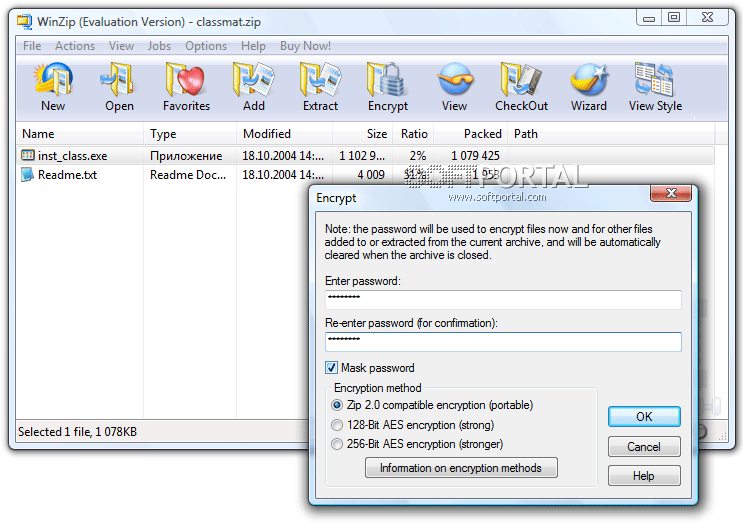Sort by the Modified column header
The width and height of the screenshot is (743, 524).
coord(284,134)
